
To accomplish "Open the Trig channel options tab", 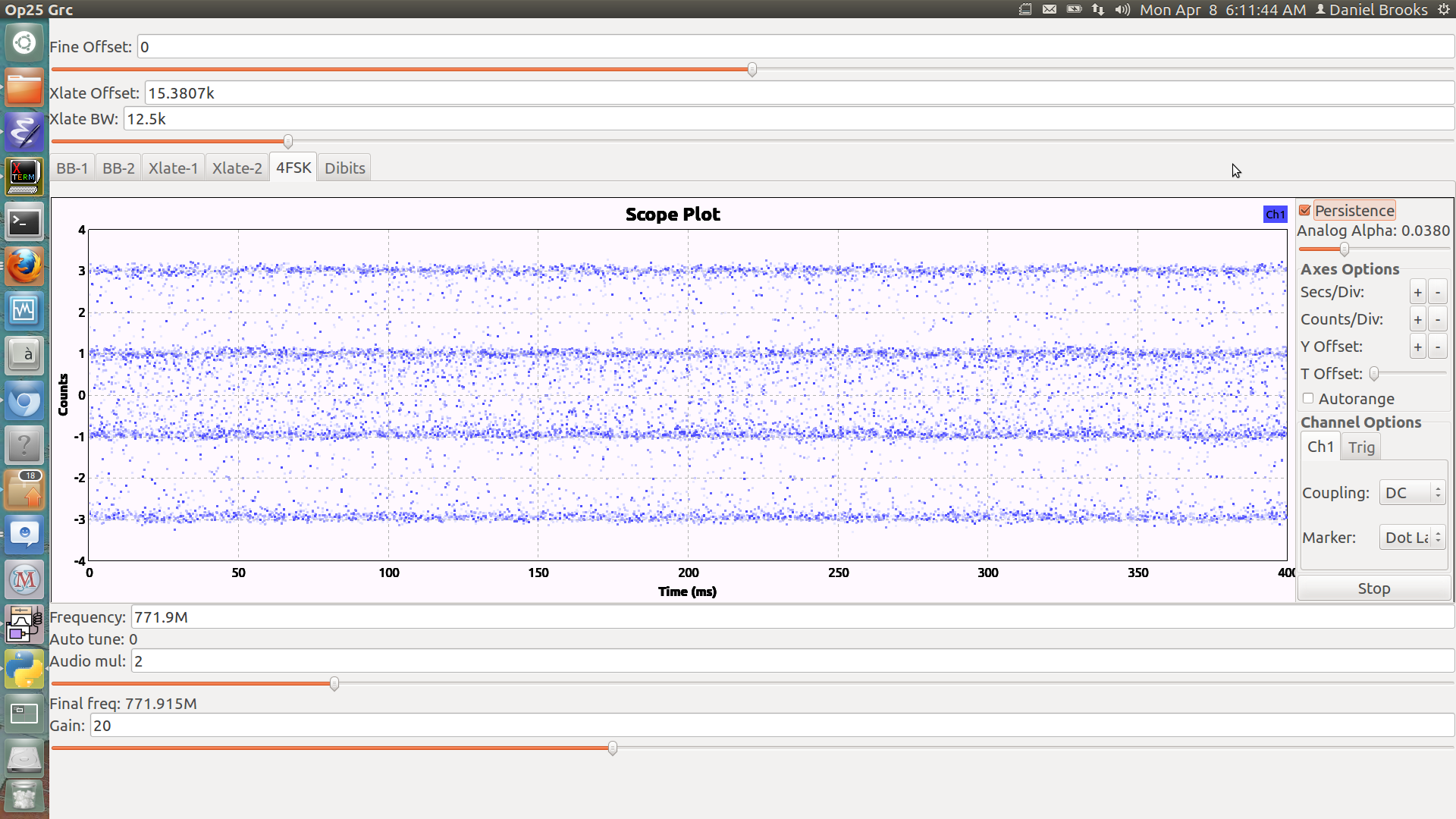I will [1361, 447].
